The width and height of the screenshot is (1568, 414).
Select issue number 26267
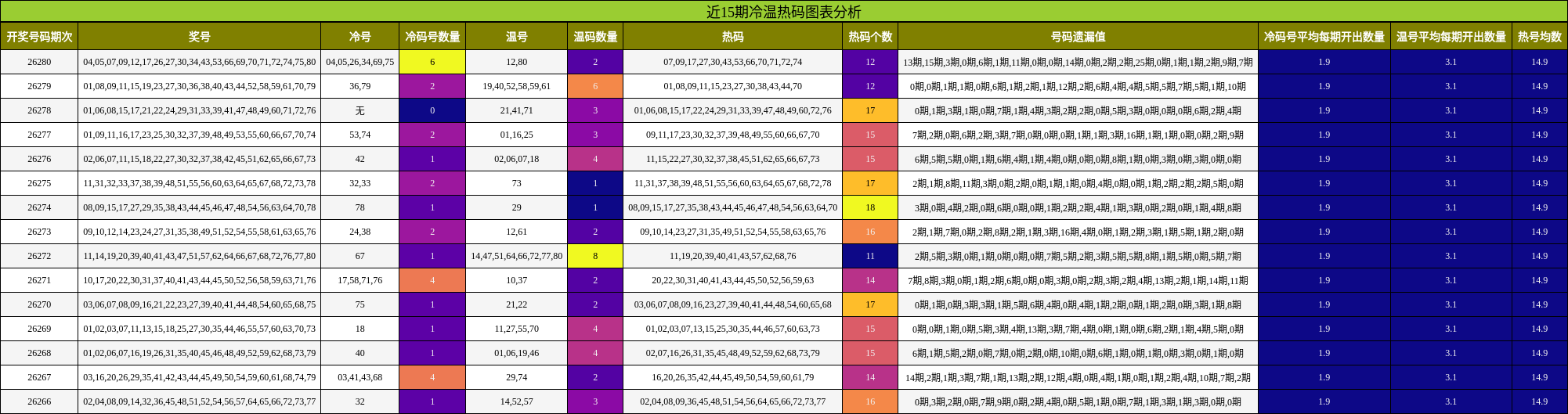point(39,377)
